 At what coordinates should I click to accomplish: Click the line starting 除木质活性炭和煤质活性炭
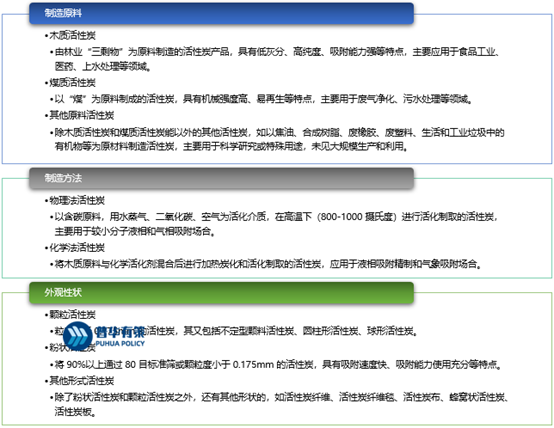coord(279,133)
